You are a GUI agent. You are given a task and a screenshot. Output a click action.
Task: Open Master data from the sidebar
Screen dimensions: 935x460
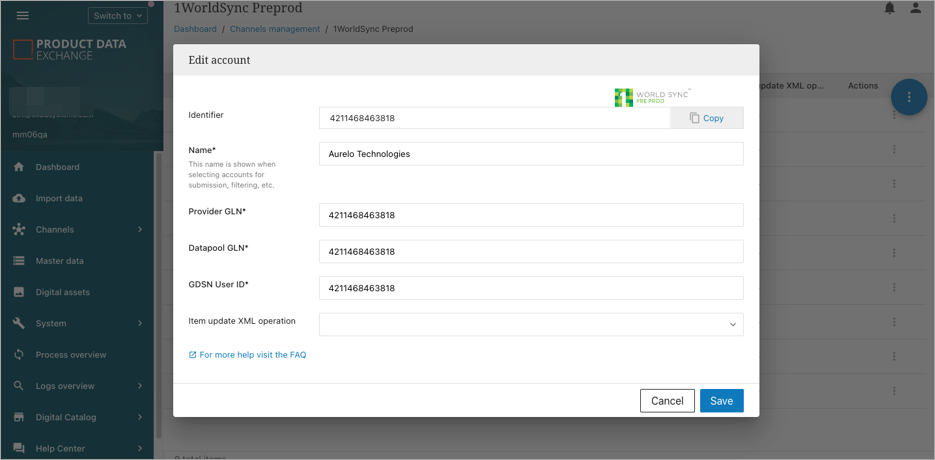[x=59, y=261]
